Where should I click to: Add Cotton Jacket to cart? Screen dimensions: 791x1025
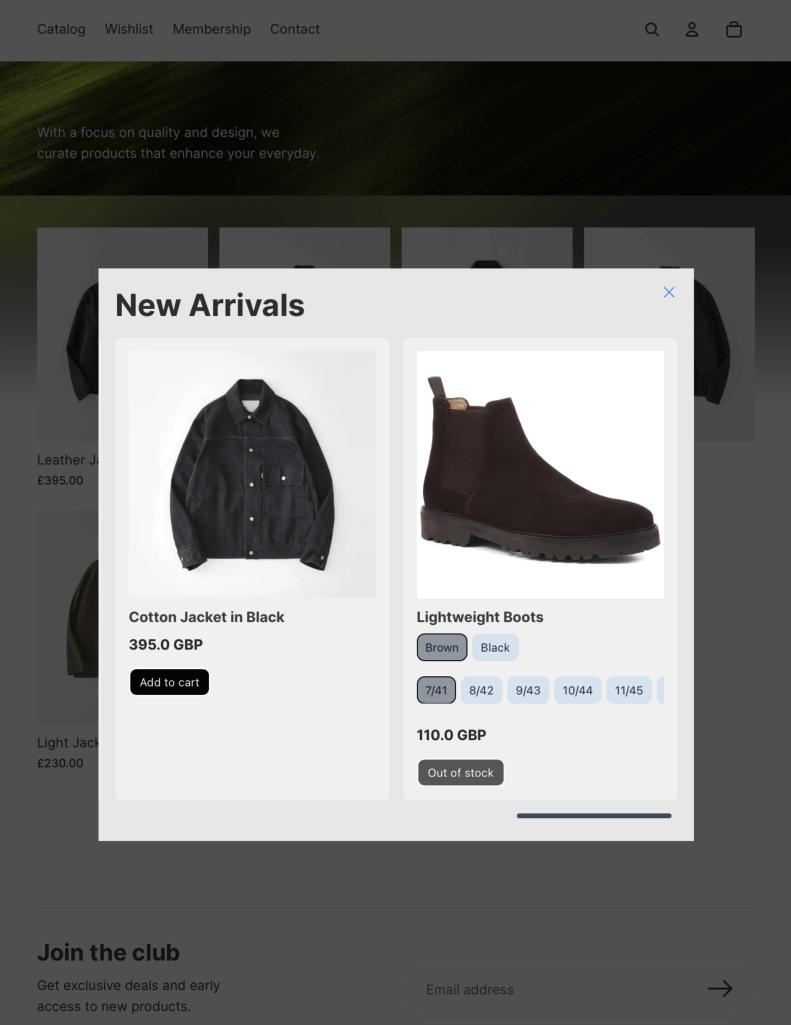coord(169,682)
